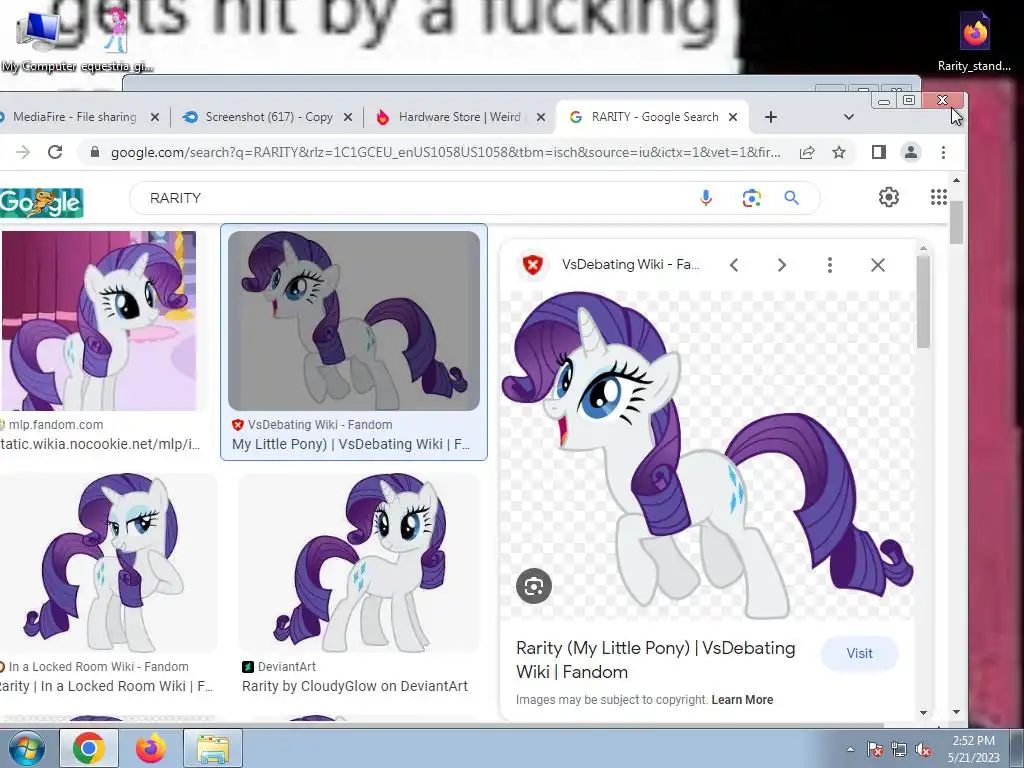
Task: Click the RARITY search input field
Action: [x=418, y=198]
